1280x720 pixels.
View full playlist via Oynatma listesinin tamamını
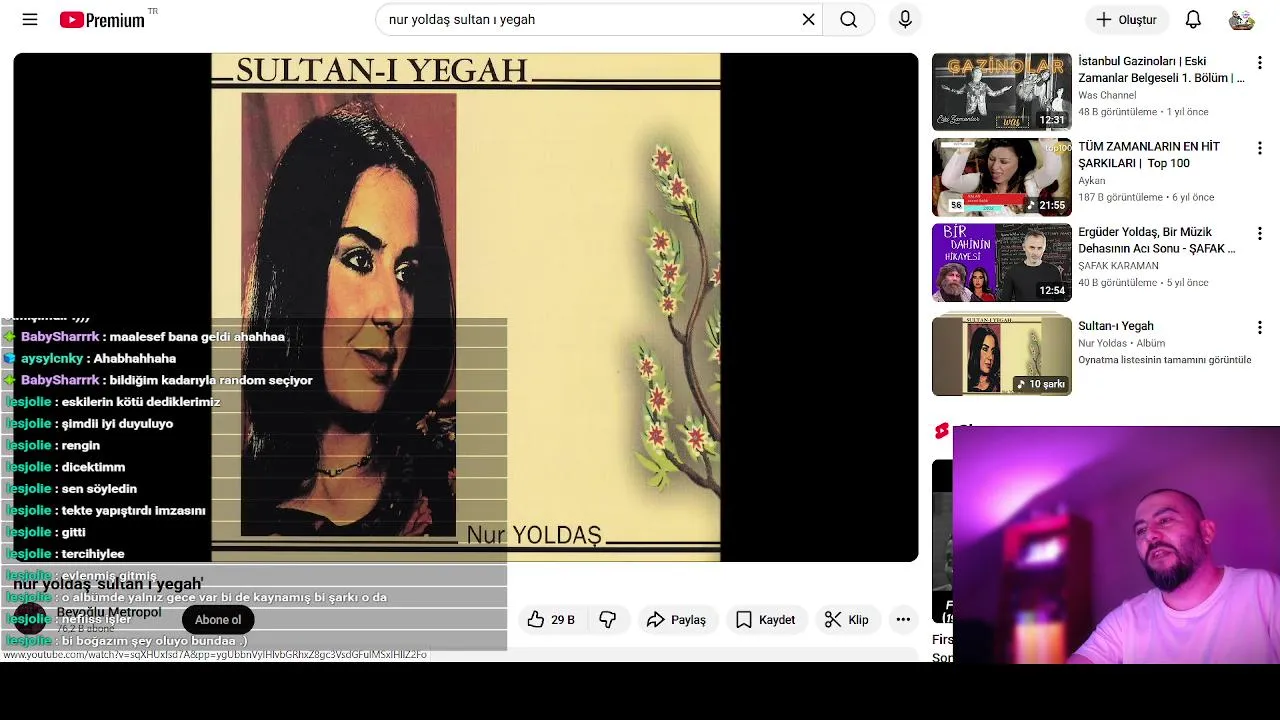[1165, 360]
